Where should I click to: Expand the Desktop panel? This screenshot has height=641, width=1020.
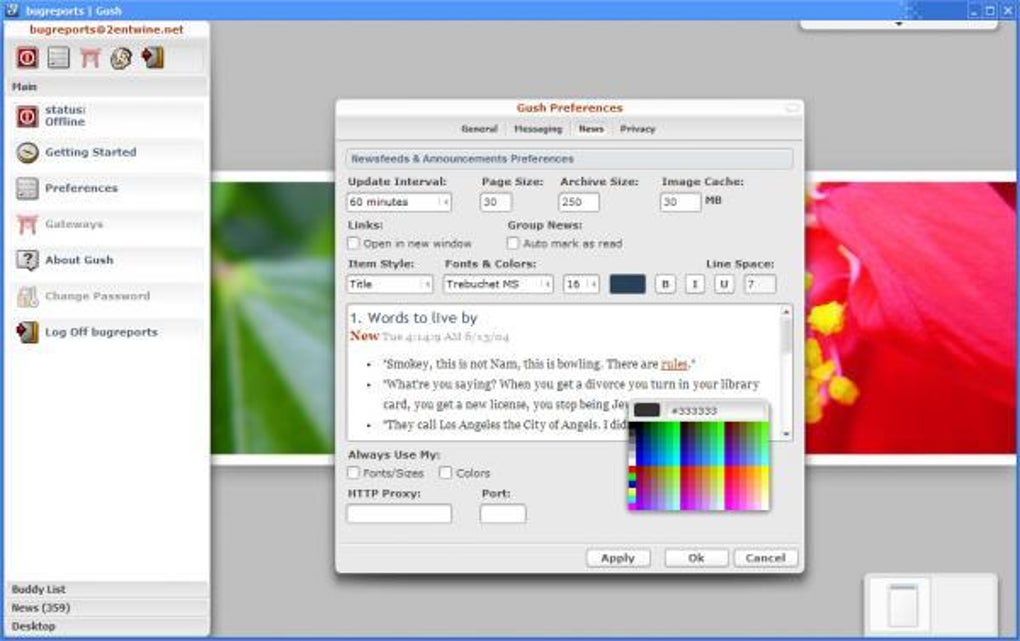(x=107, y=626)
